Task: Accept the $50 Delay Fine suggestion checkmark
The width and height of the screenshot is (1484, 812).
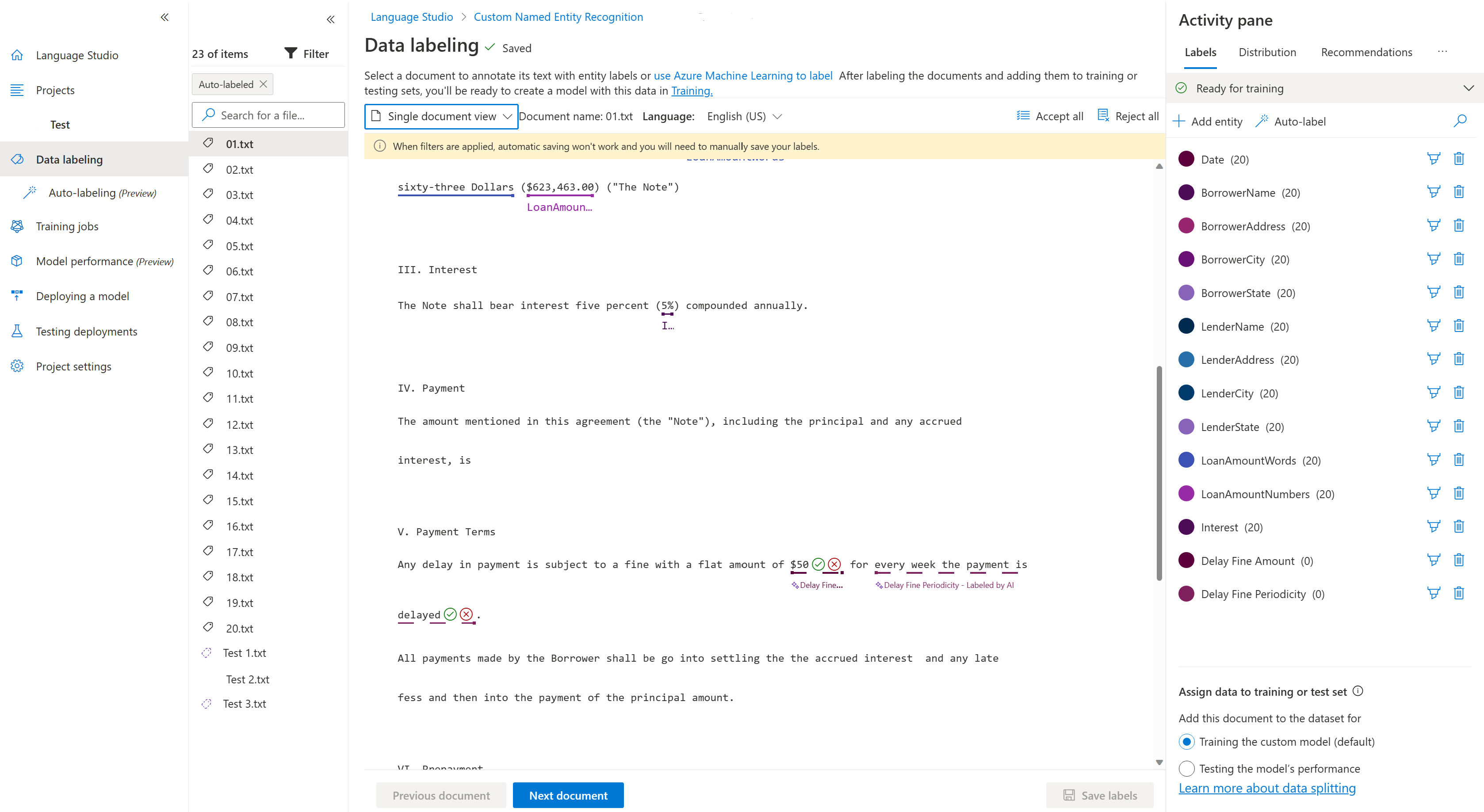Action: [818, 564]
